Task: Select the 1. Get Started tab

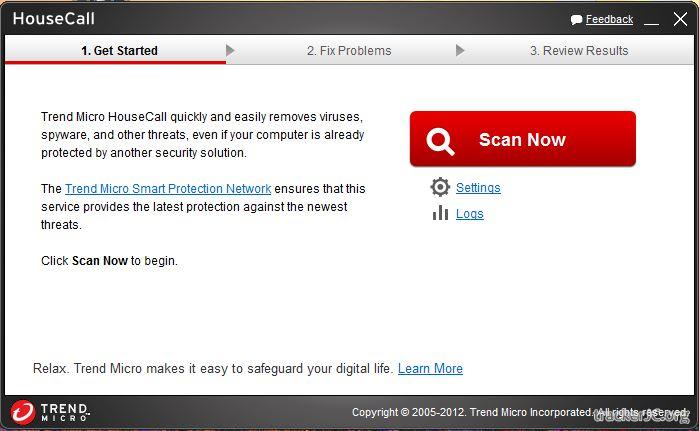Action: pos(119,50)
